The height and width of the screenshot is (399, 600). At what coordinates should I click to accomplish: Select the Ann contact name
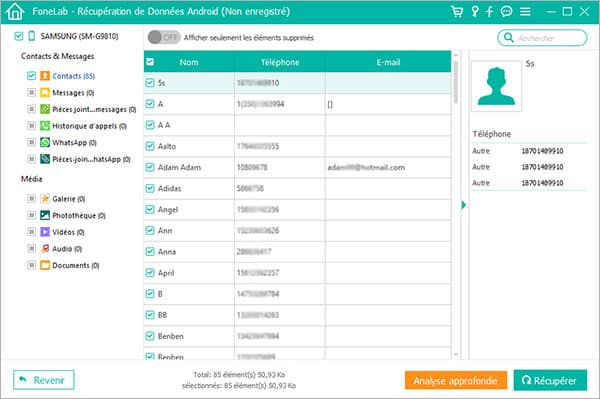tap(165, 231)
